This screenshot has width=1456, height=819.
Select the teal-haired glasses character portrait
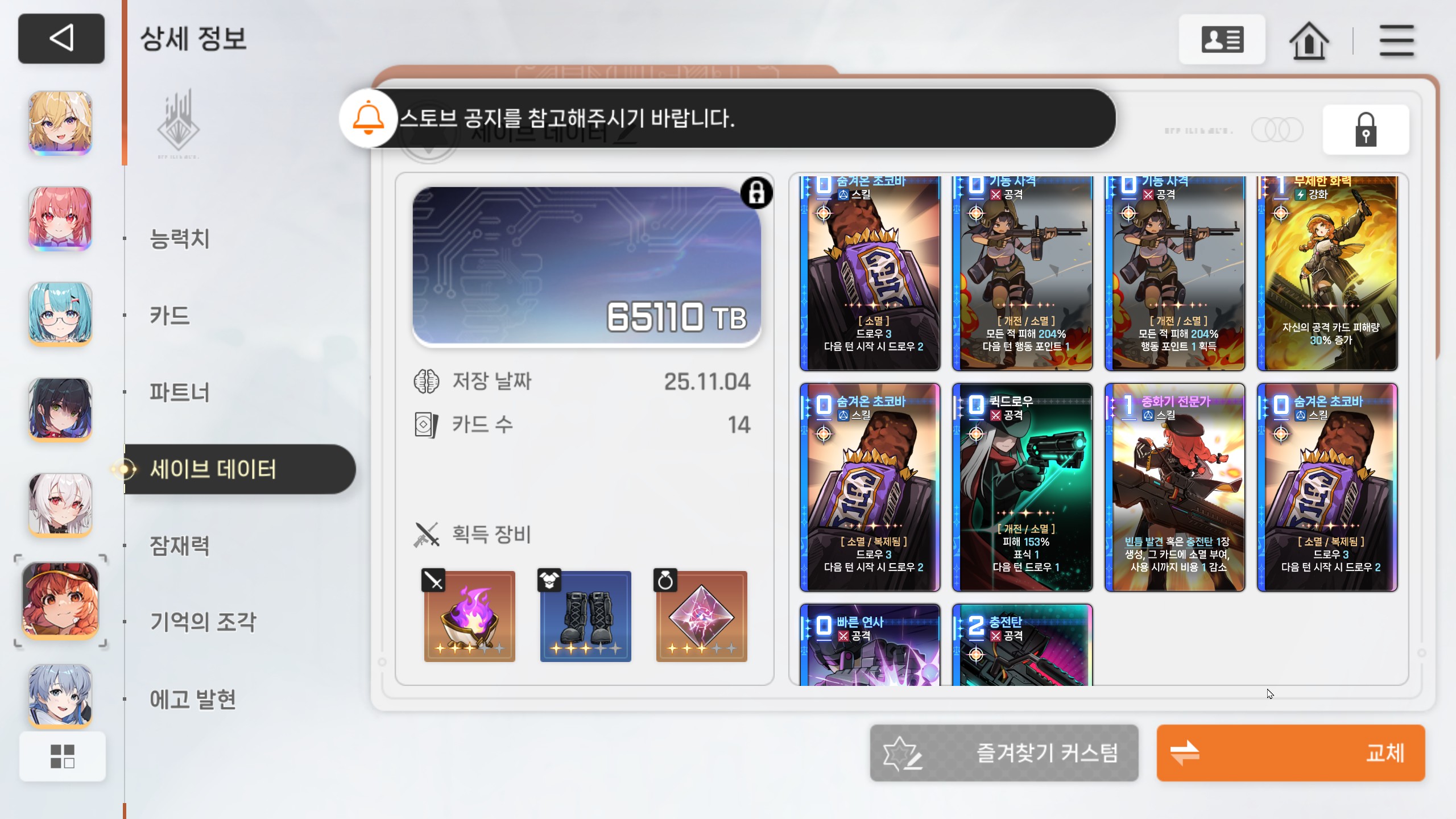[60, 314]
